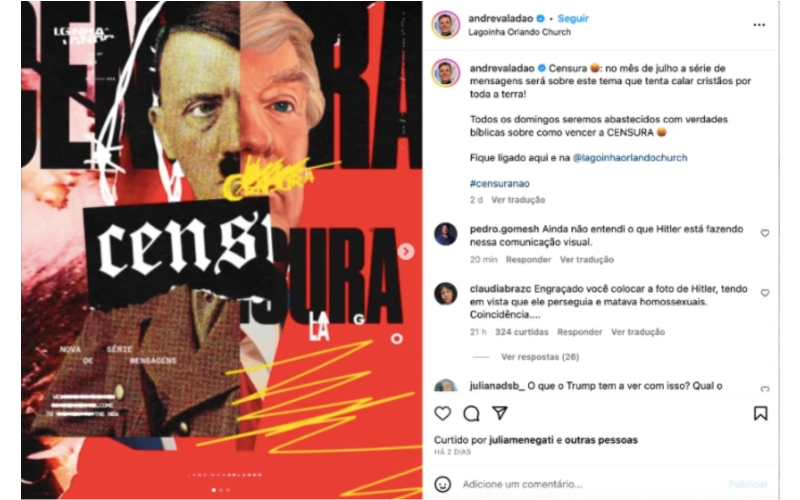The height and width of the screenshot is (500, 800).
Task: Select the second carousel dot indicator
Action: point(221,490)
